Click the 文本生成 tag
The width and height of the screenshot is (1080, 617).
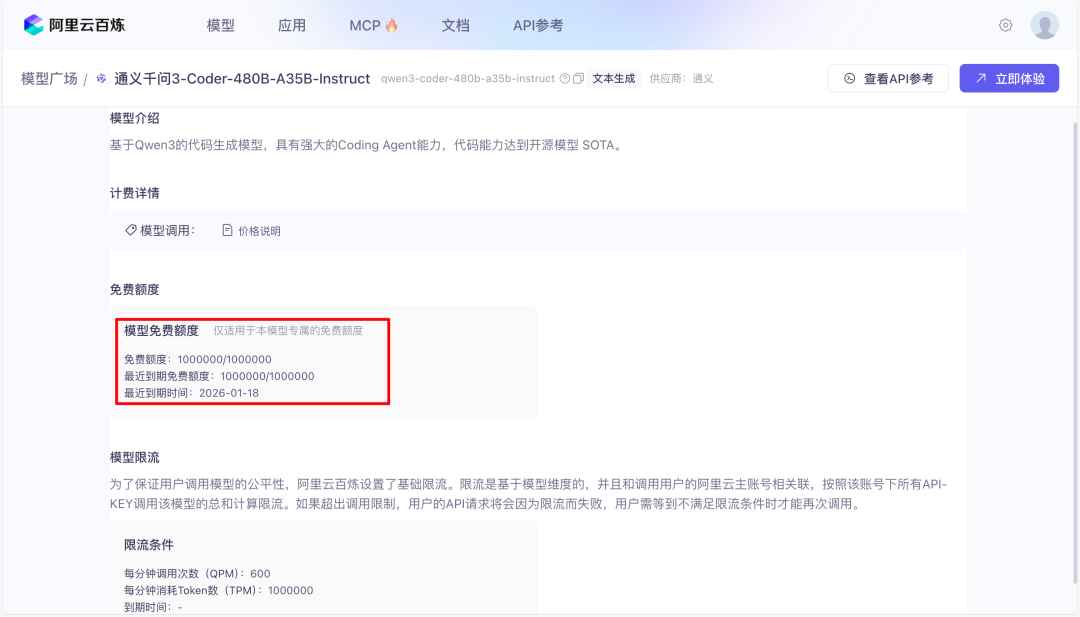click(x=613, y=78)
